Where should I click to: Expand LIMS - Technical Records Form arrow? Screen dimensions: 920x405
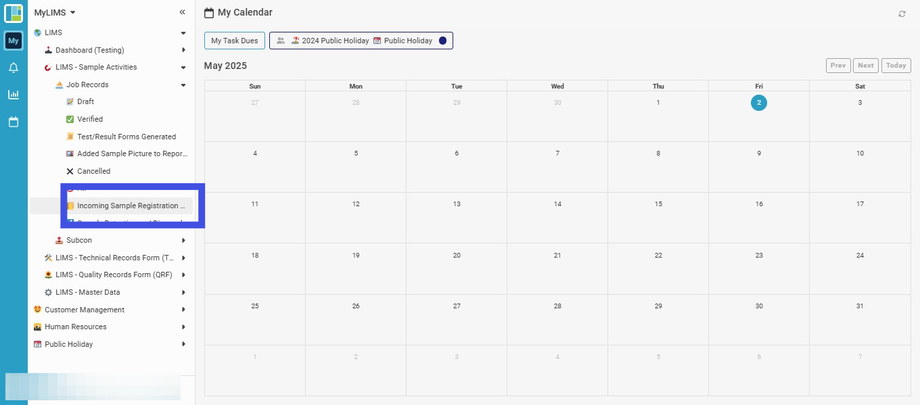click(x=183, y=258)
